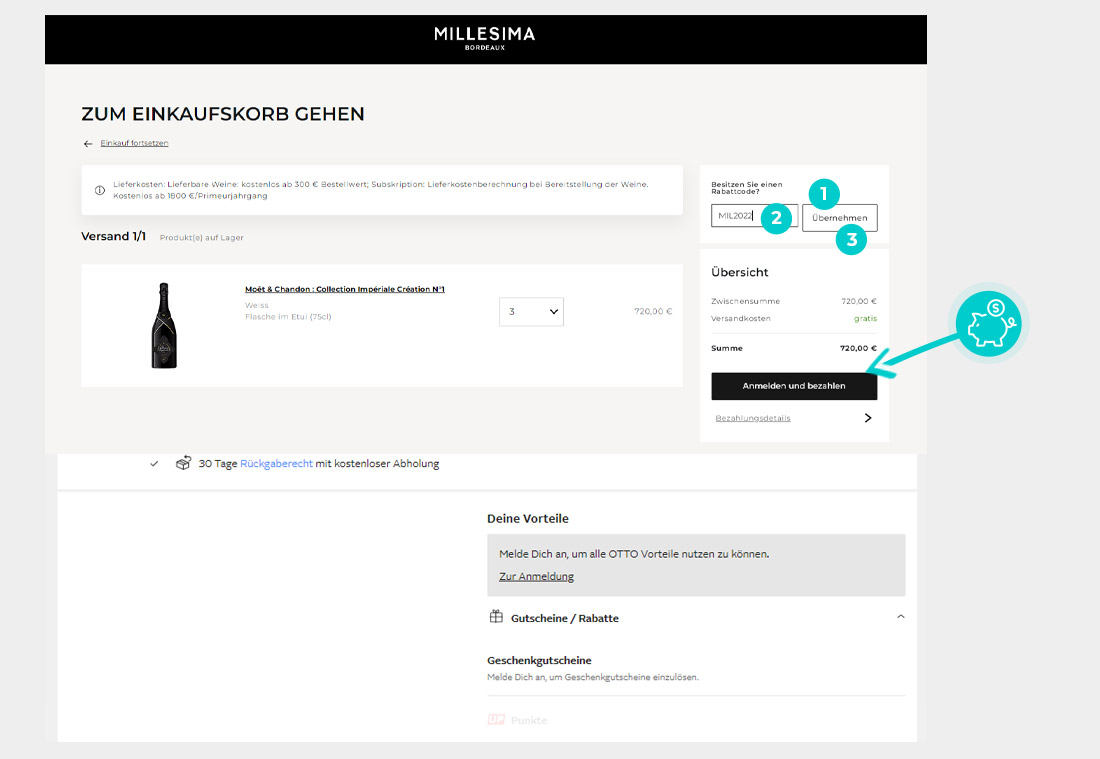This screenshot has height=759, width=1100.
Task: Click the Moët & Chandon bottle thumbnail
Action: tap(164, 325)
